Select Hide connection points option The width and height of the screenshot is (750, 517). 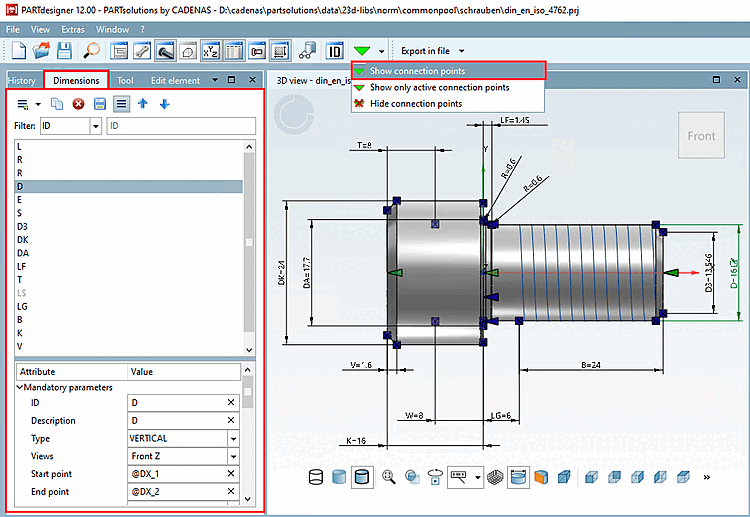(415, 104)
